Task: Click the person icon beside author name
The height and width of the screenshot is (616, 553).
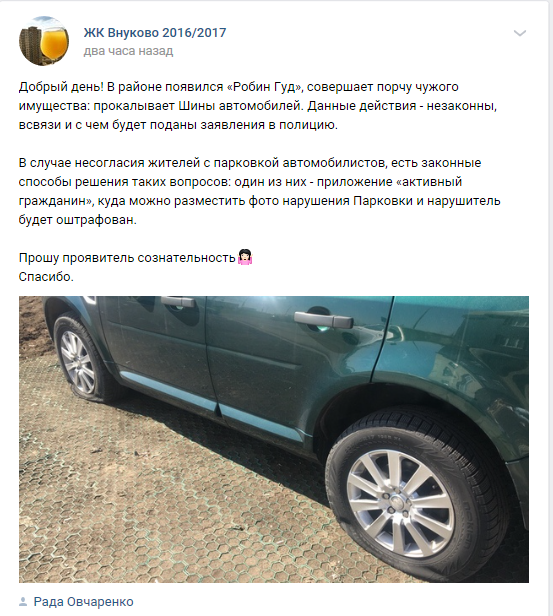Action: pos(23,601)
